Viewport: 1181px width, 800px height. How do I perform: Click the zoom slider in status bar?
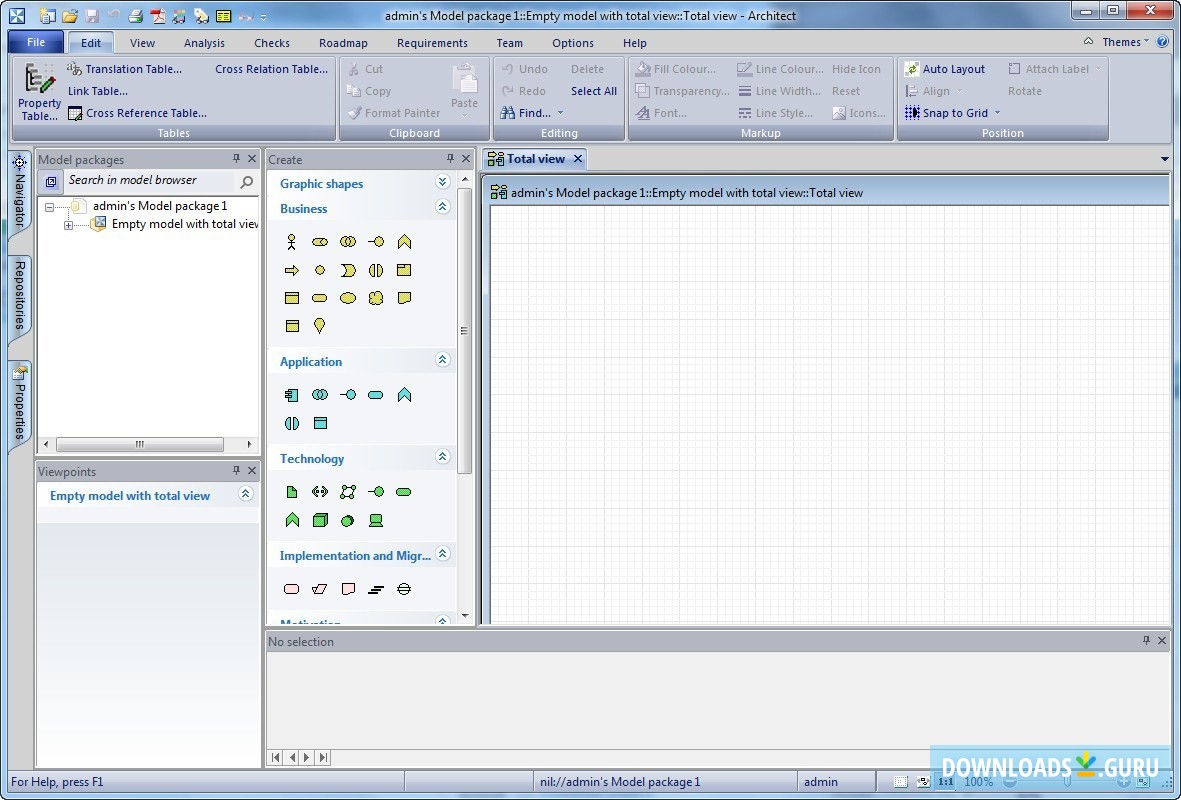pyautogui.click(x=1066, y=782)
